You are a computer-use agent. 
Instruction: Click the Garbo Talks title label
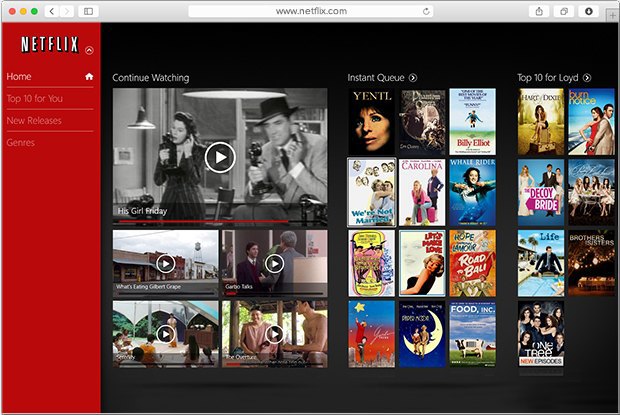click(239, 287)
